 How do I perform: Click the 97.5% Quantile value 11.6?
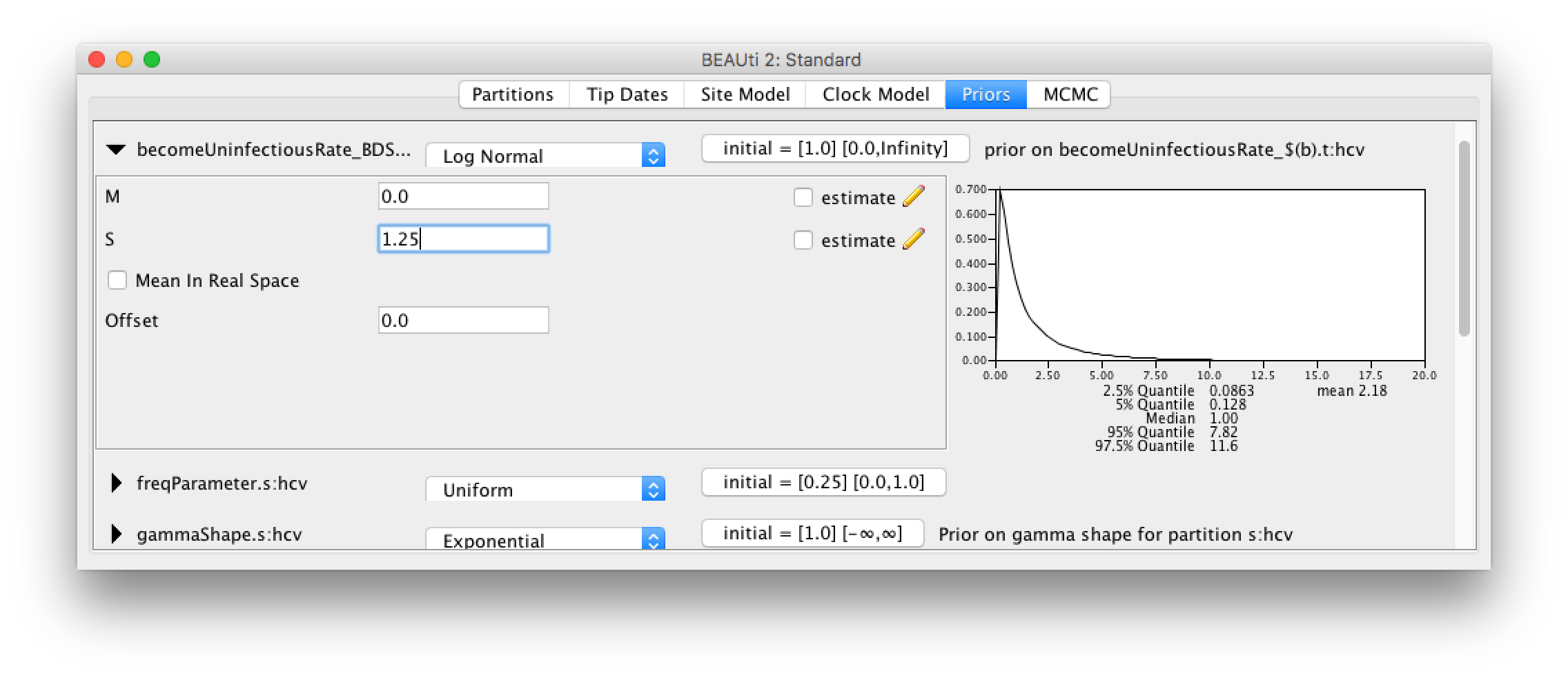point(1223,446)
